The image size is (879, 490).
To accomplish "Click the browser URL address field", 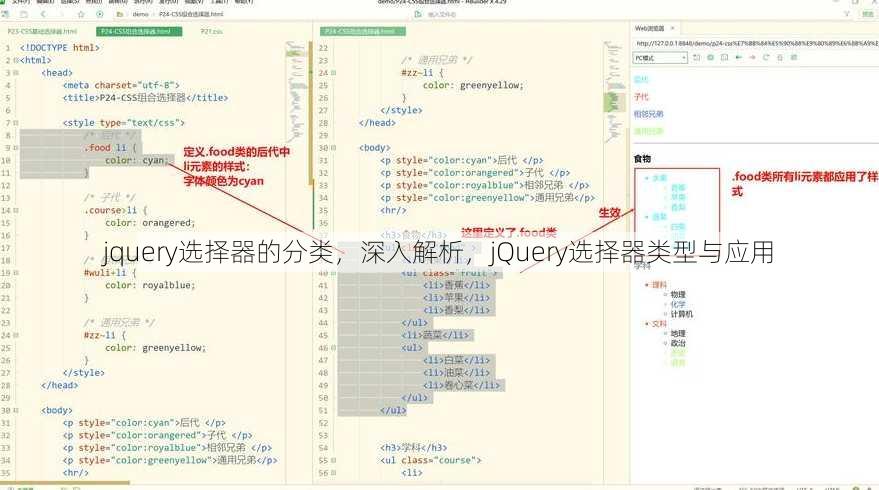I will click(756, 43).
